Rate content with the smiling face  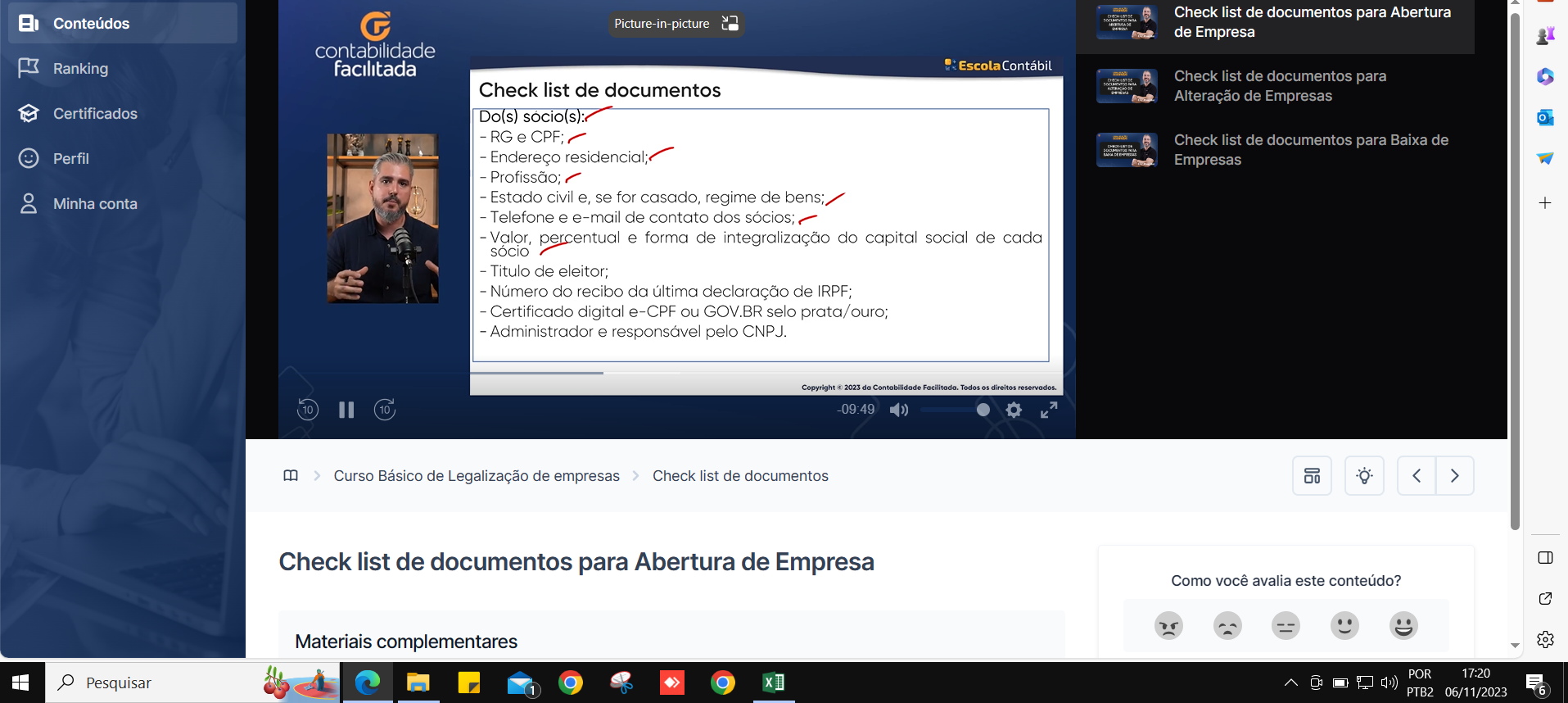coord(1344,626)
